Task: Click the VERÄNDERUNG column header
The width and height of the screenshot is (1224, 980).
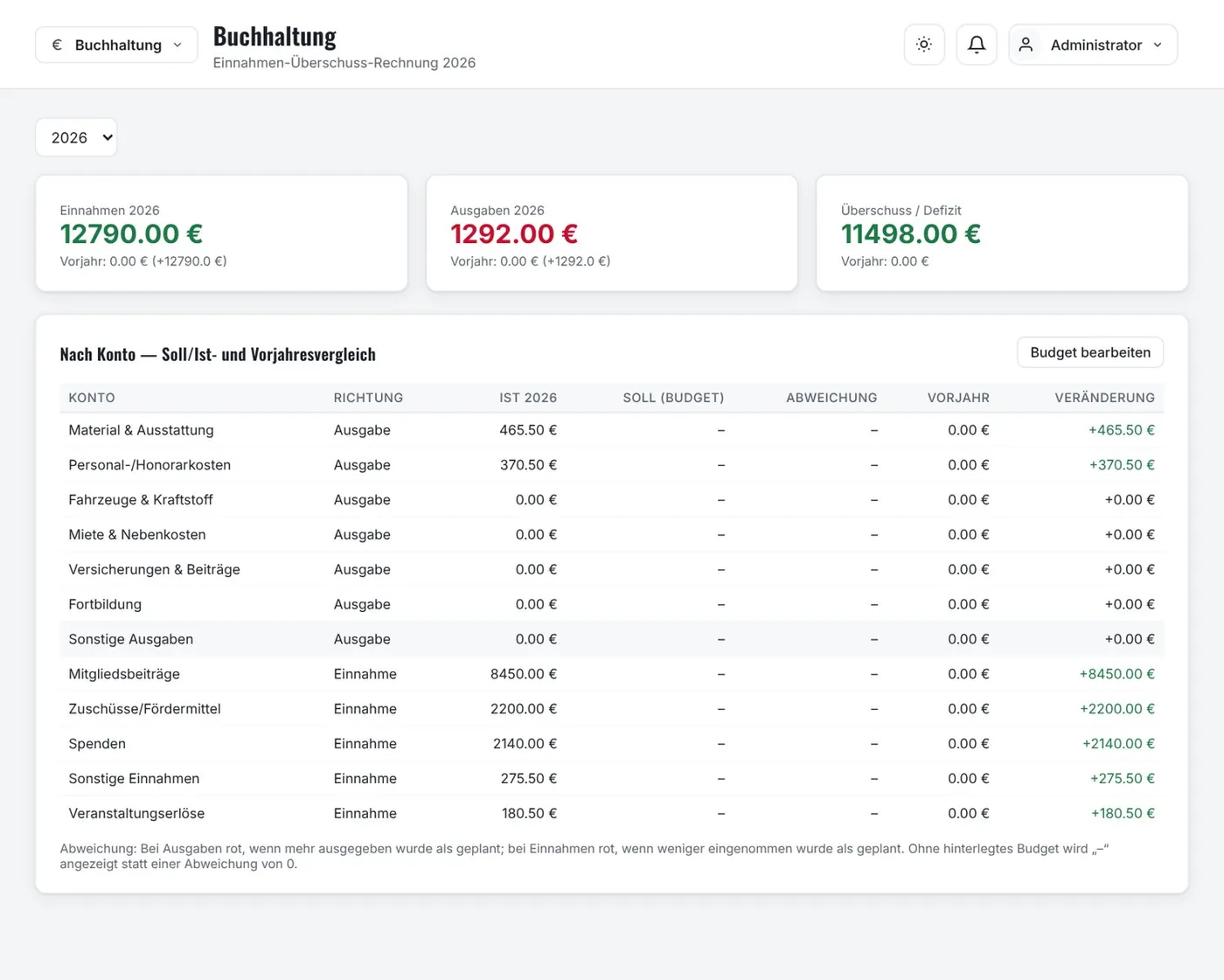Action: click(1104, 398)
